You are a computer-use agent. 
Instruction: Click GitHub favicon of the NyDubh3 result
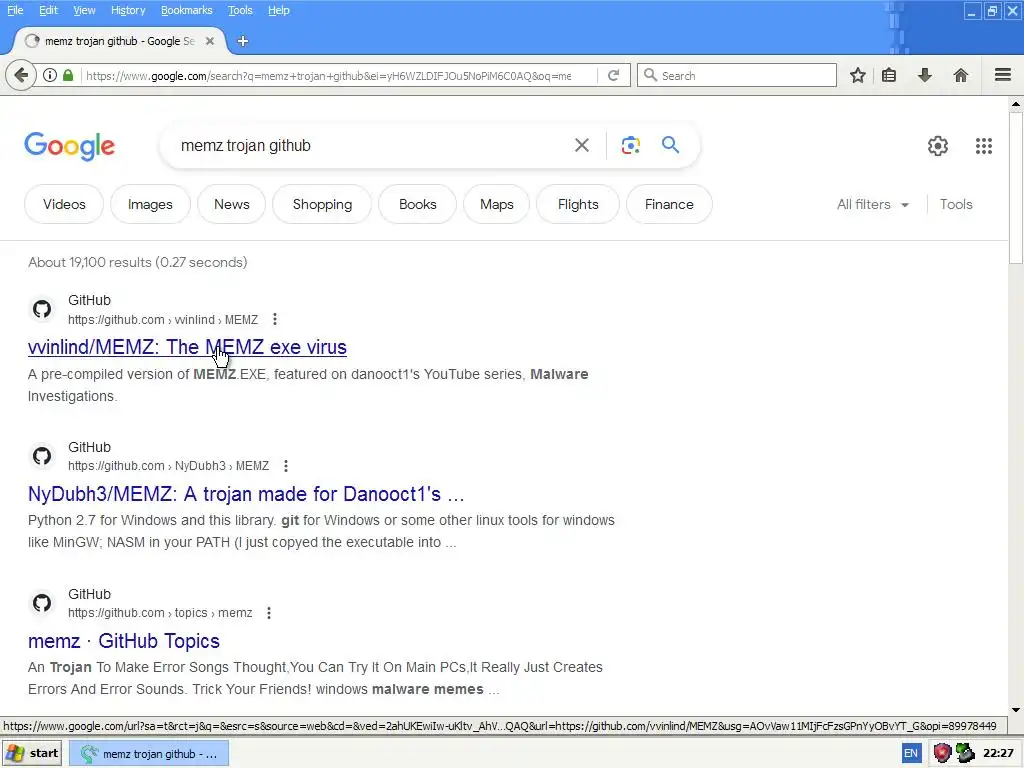coord(42,456)
